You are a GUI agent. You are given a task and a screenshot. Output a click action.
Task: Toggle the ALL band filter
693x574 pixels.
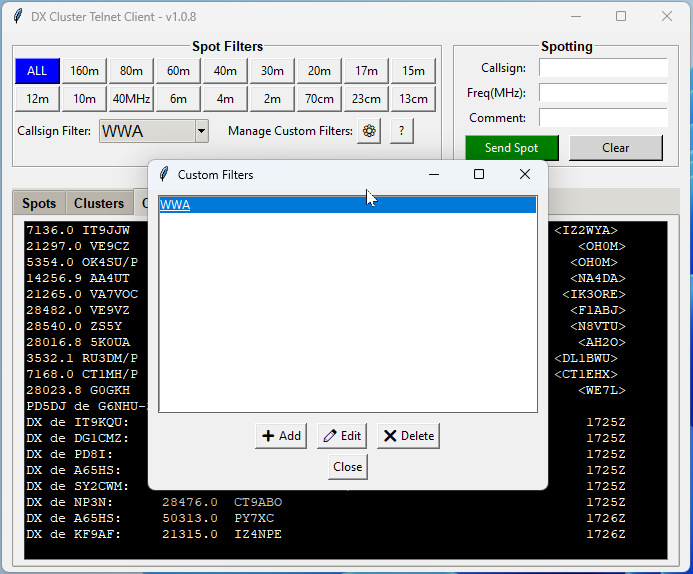37,71
